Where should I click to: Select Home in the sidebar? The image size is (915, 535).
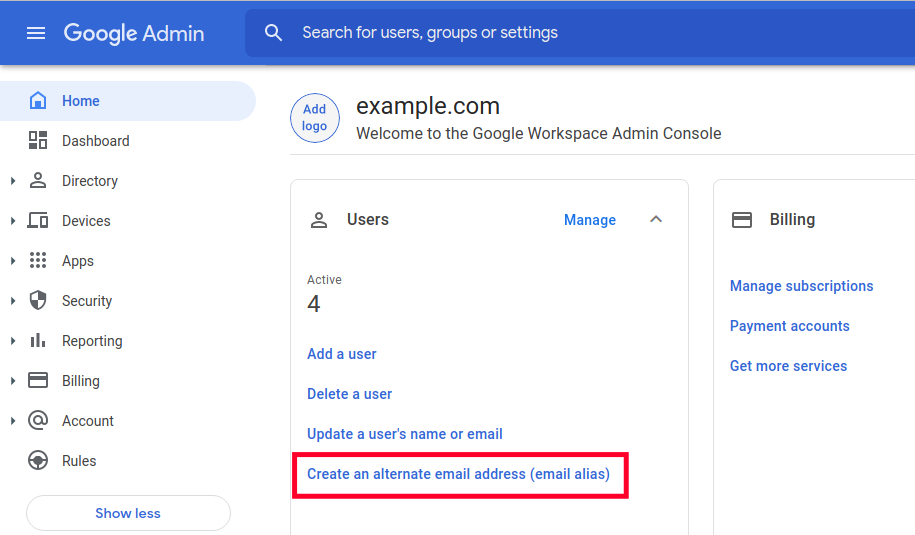point(127,101)
